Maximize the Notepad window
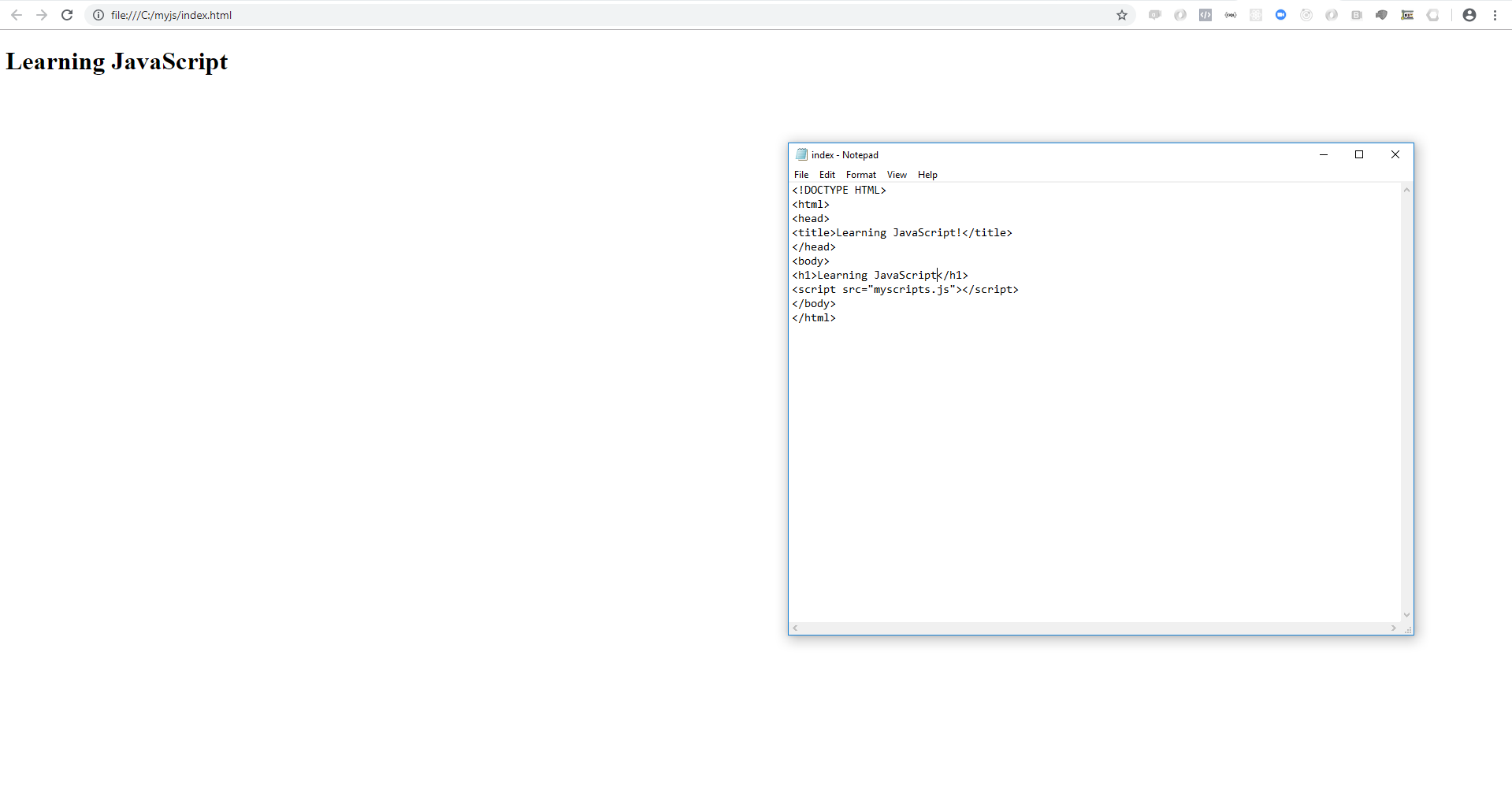 tap(1359, 154)
